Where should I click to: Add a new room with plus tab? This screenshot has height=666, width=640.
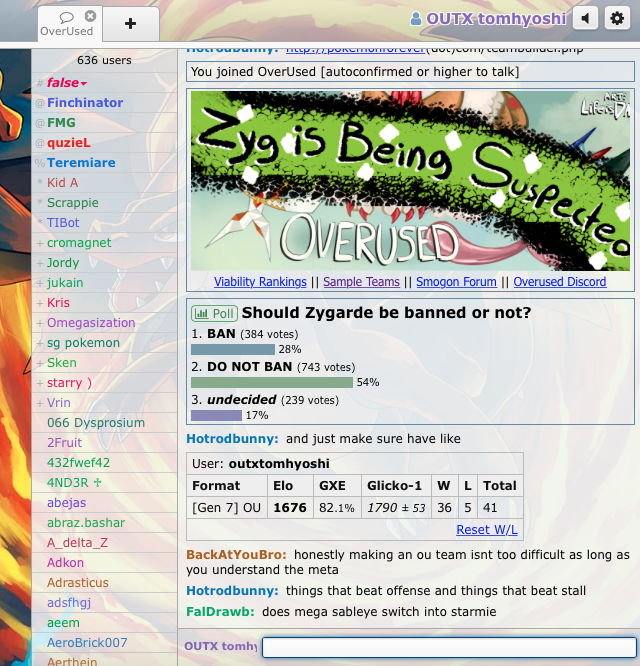[130, 24]
